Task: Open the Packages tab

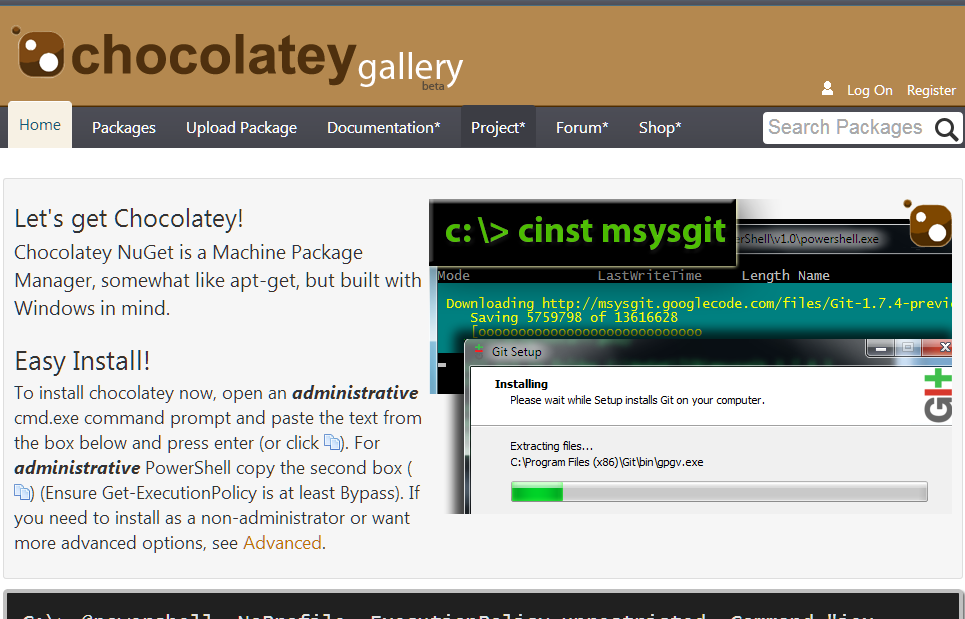Action: 123,127
